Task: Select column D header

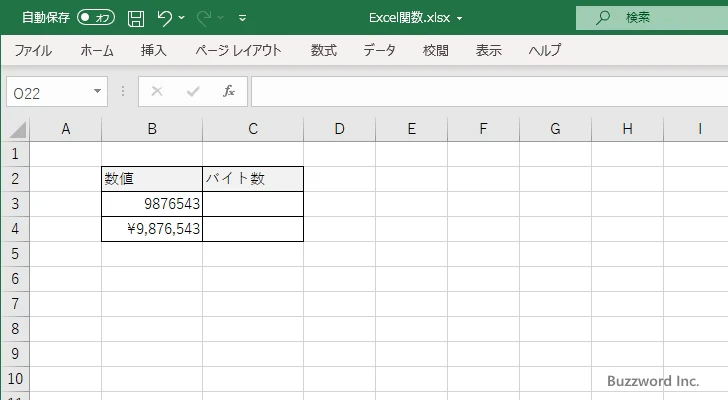Action: (339, 129)
